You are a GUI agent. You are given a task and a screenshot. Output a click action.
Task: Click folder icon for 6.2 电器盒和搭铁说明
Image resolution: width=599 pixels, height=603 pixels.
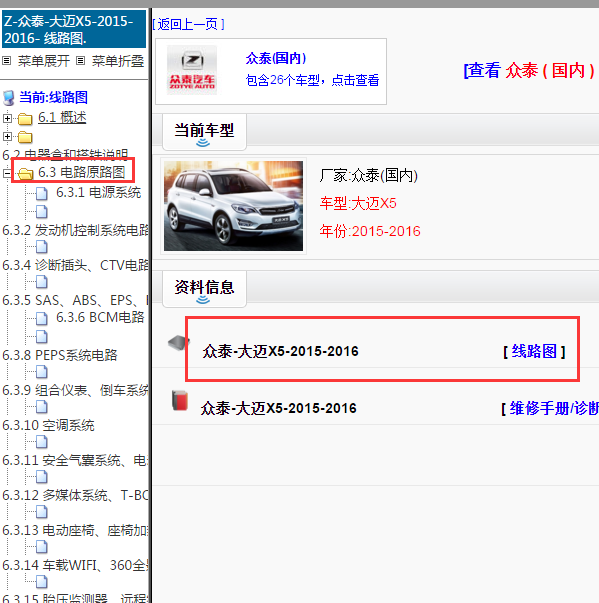25,137
